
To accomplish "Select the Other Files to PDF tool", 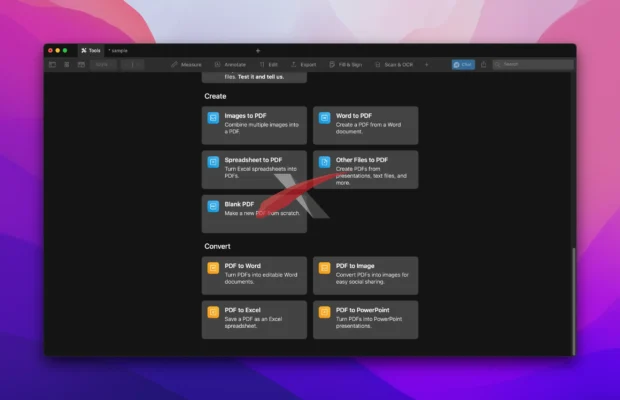I will [365, 170].
